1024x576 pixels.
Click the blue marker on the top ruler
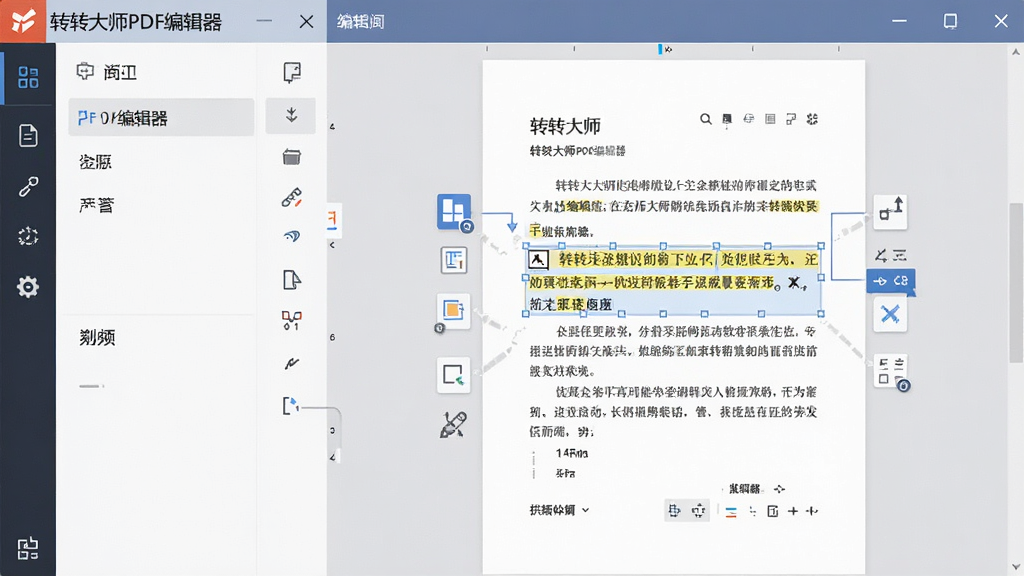pyautogui.click(x=660, y=49)
